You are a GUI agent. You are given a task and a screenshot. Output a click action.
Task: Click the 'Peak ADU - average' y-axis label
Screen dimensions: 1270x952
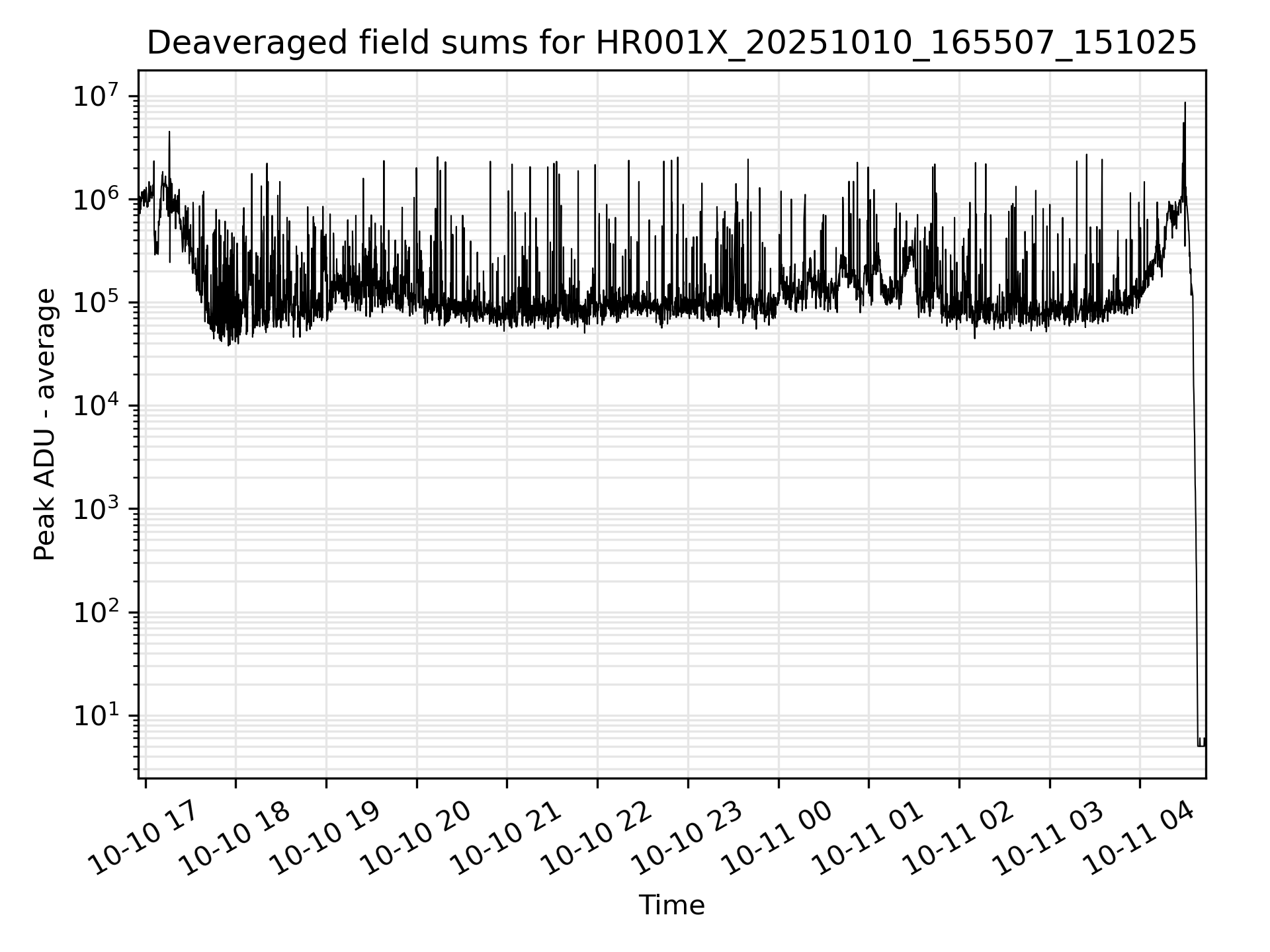(x=45, y=424)
